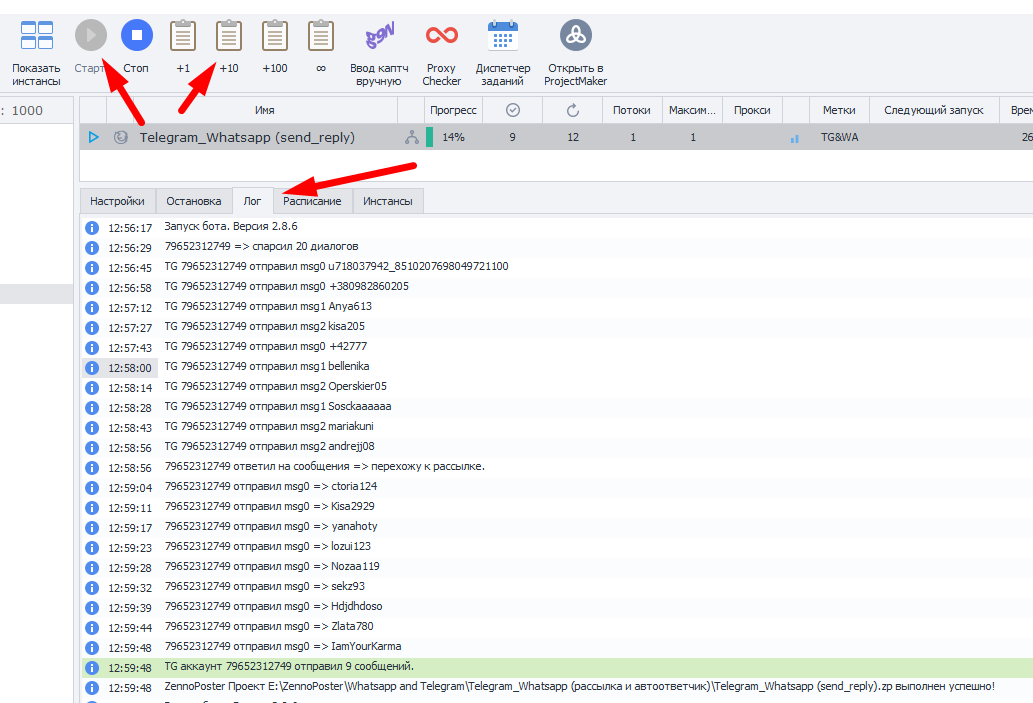Select log line msg0 => Hdjdhdoso
The image size is (1033, 703).
[273, 606]
